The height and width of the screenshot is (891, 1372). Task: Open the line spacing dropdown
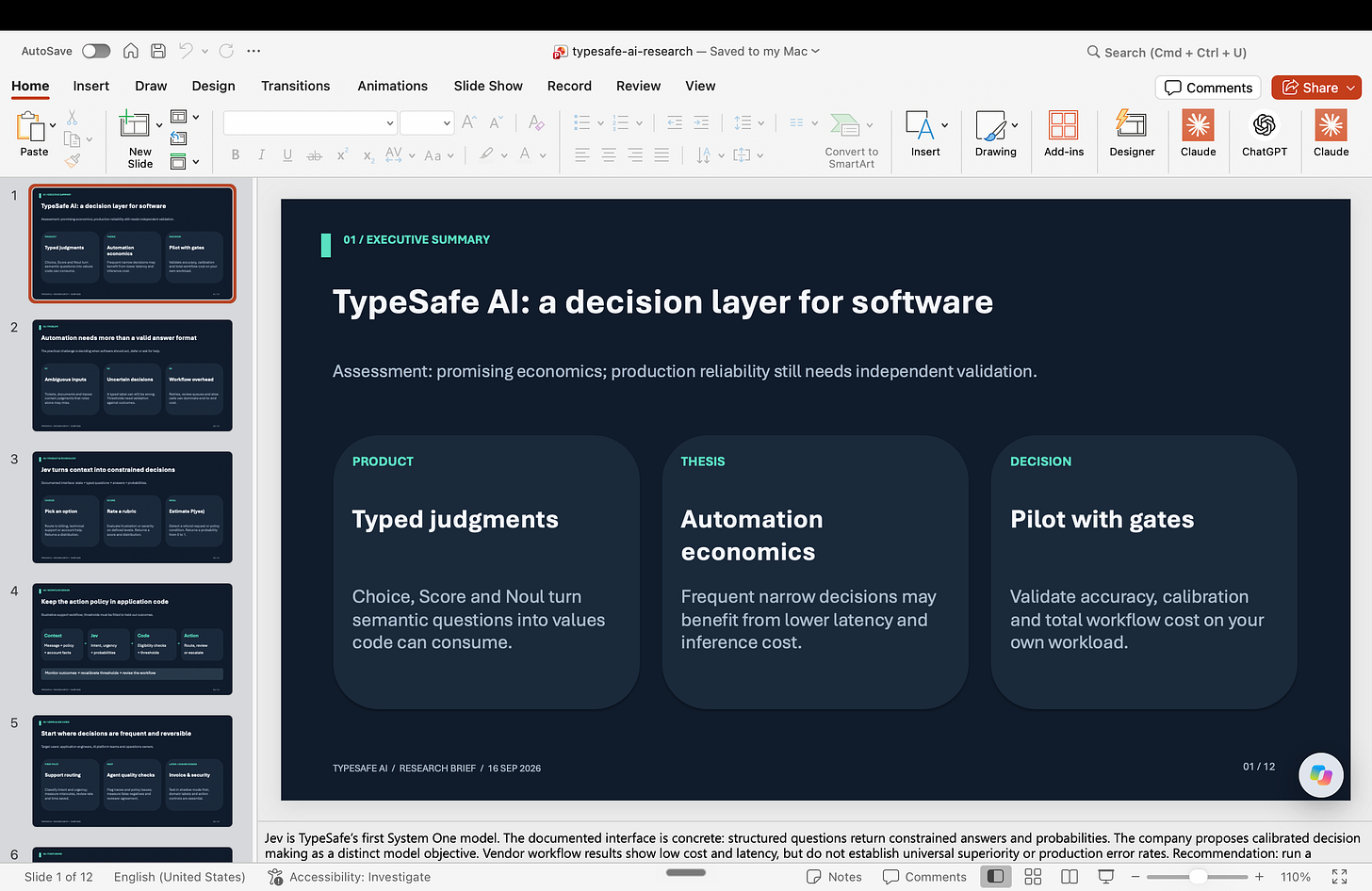759,123
